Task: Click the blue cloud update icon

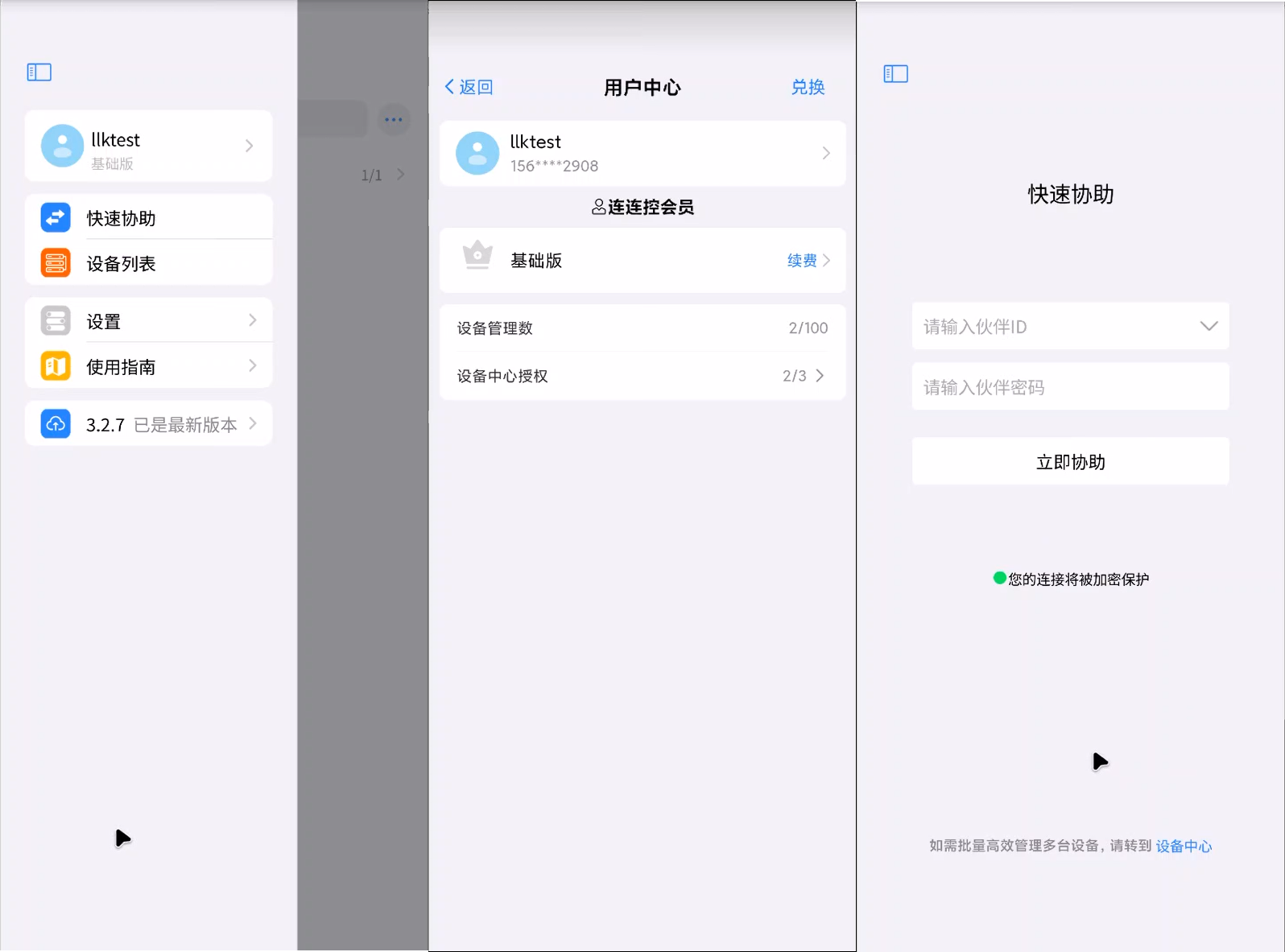Action: point(56,423)
